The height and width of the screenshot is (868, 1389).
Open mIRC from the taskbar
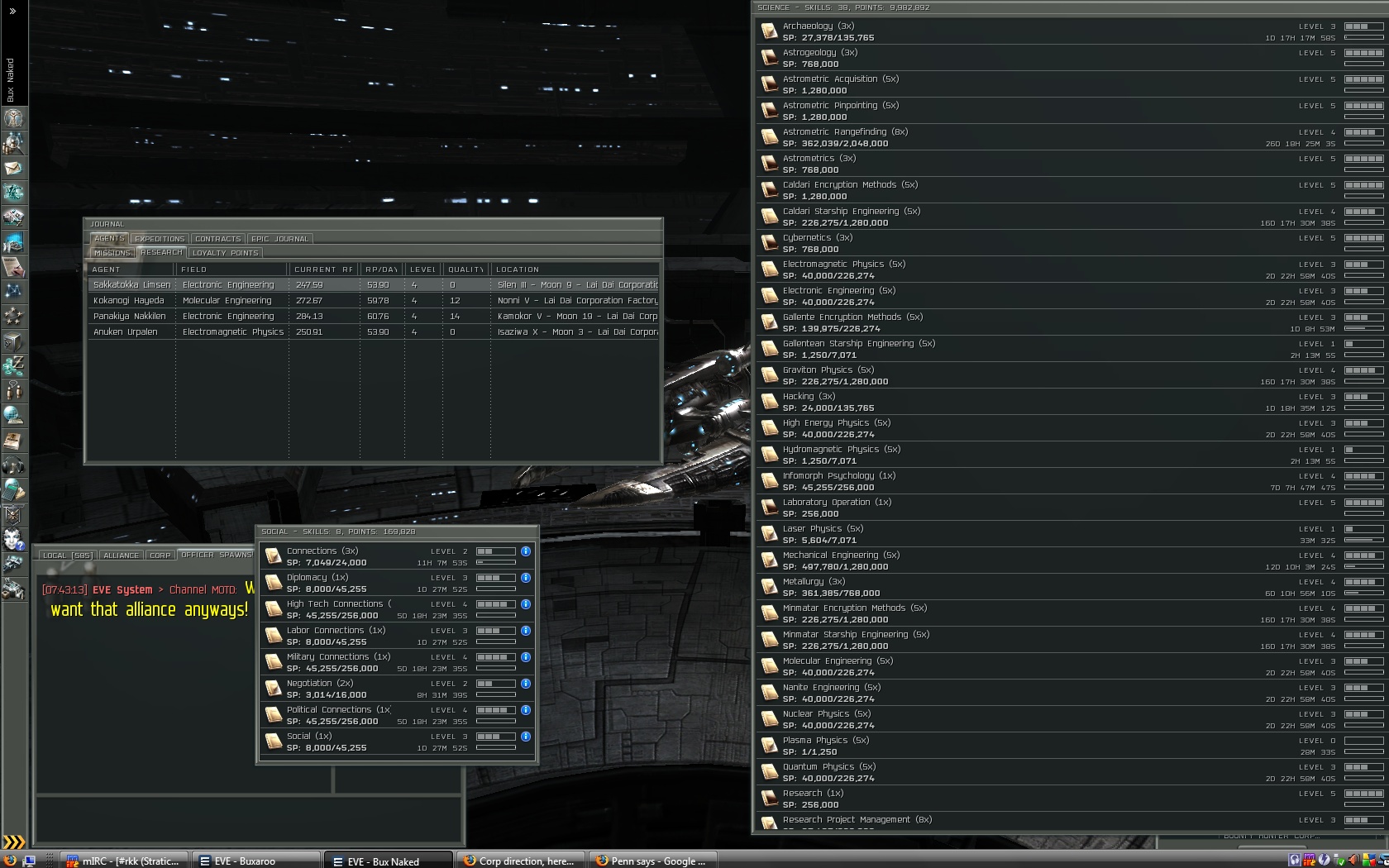[x=125, y=861]
